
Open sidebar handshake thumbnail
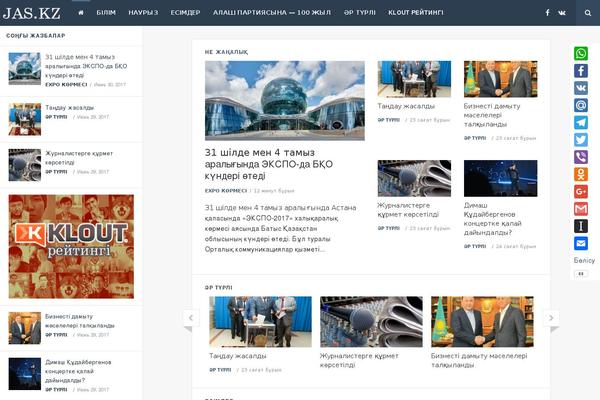(24, 328)
